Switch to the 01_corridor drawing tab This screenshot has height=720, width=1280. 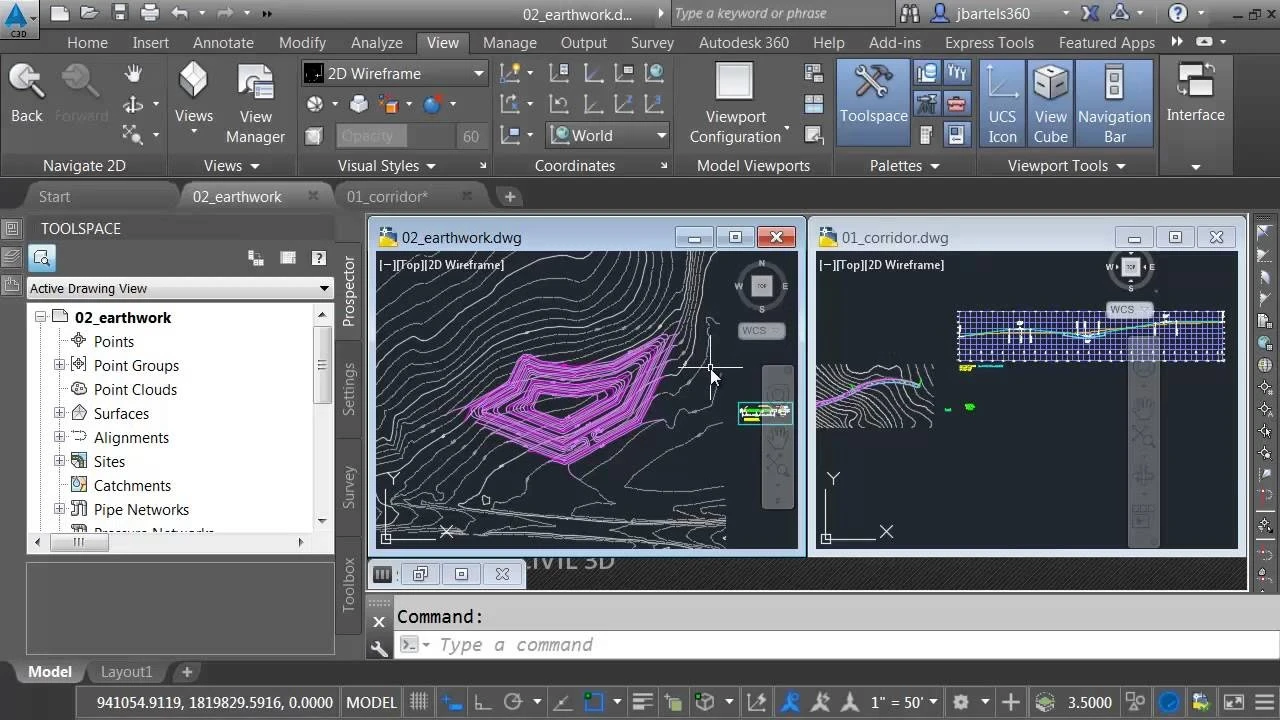point(387,196)
